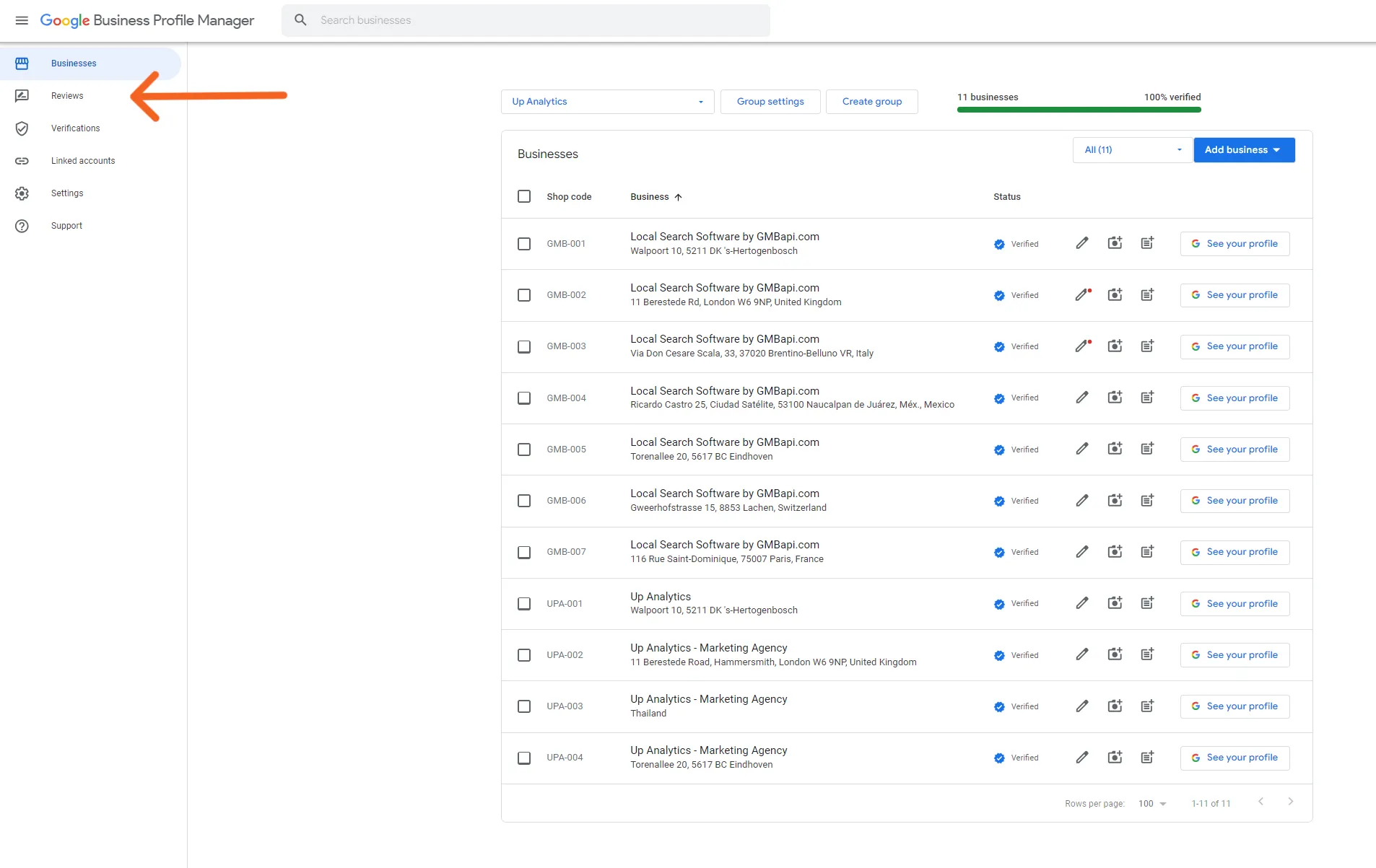Check the GMB-003 row checkbox
The width and height of the screenshot is (1376, 868).
[x=524, y=346]
